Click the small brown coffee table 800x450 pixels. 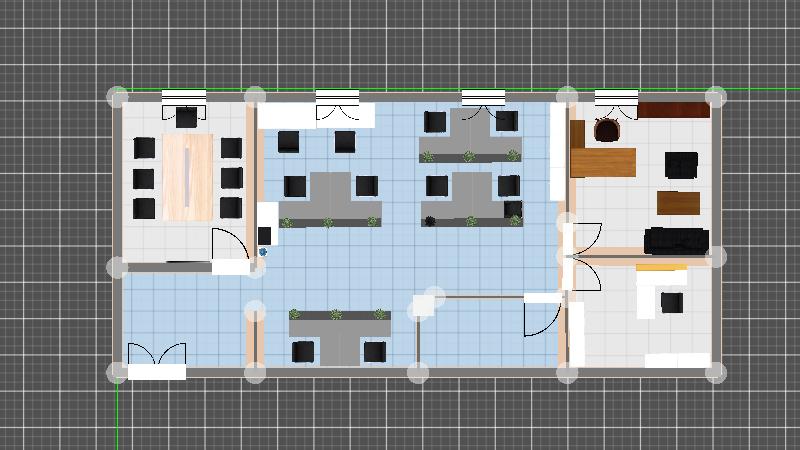[x=678, y=202]
